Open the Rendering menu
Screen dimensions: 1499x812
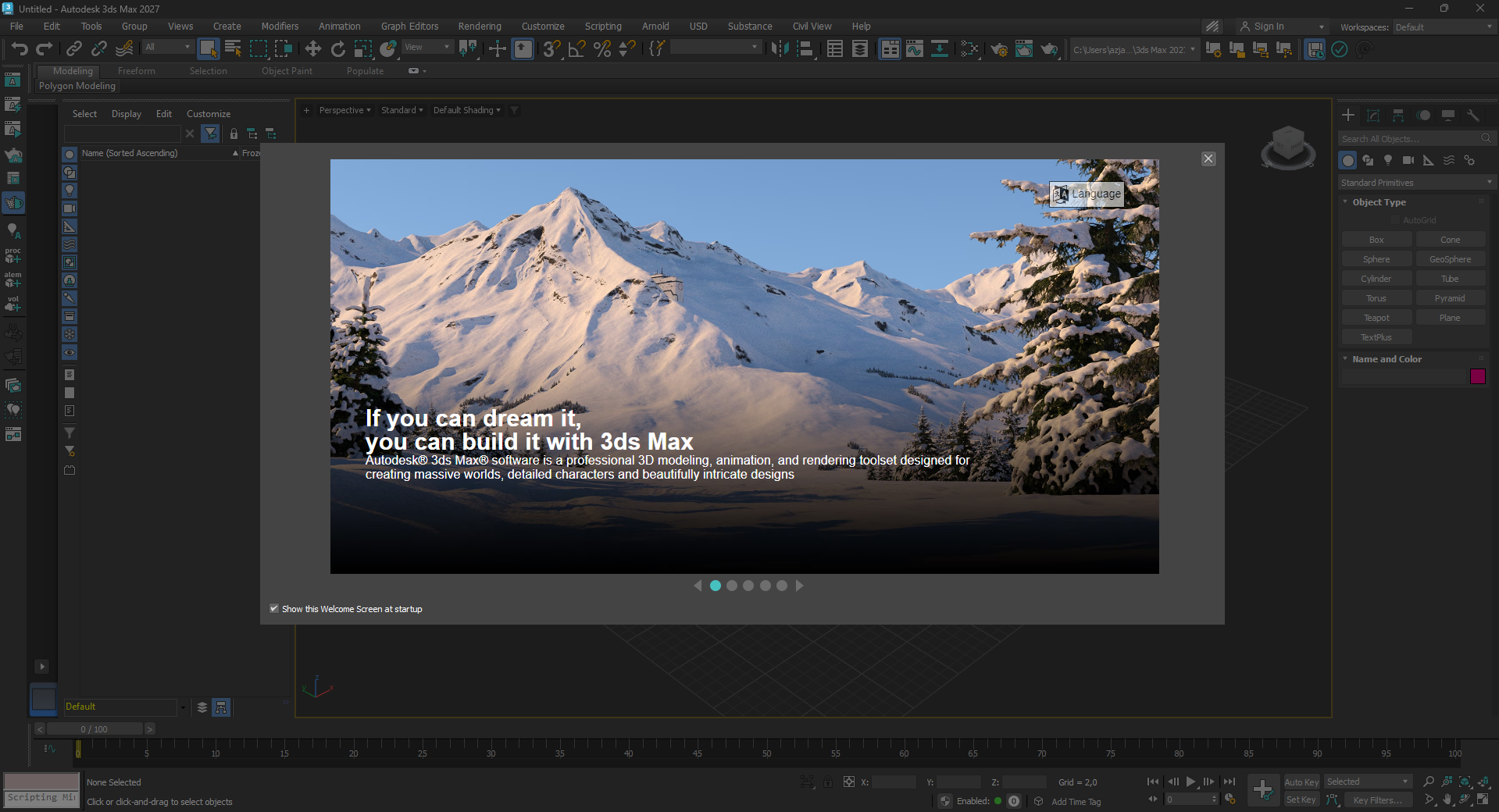480,27
